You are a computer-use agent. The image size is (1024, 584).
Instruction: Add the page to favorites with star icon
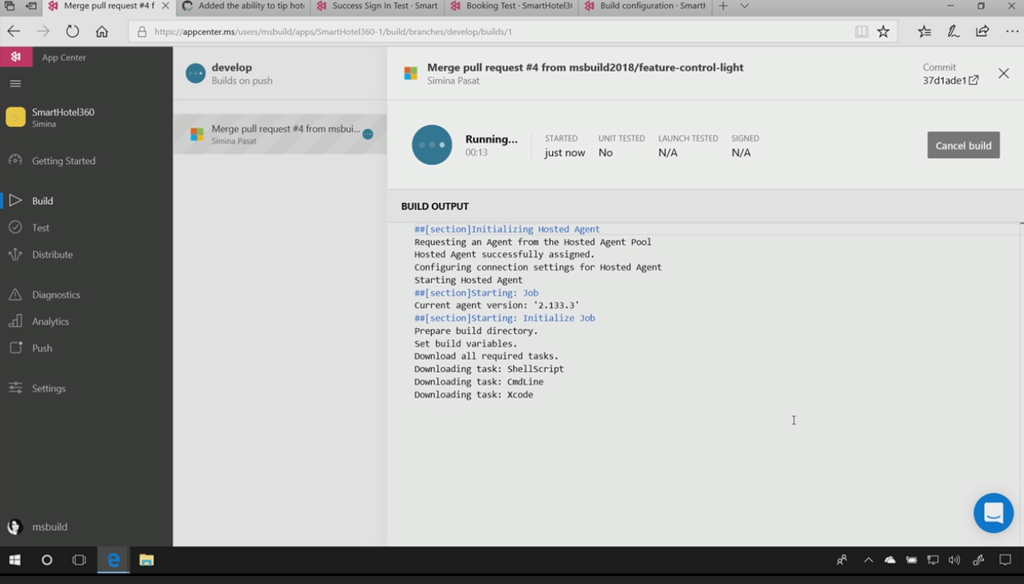click(x=883, y=32)
